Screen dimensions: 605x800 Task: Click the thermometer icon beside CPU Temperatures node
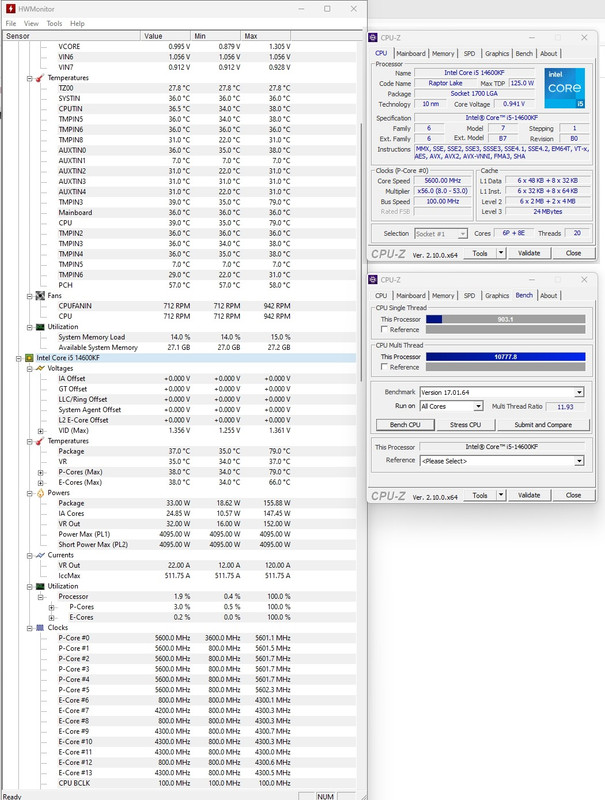[40, 441]
